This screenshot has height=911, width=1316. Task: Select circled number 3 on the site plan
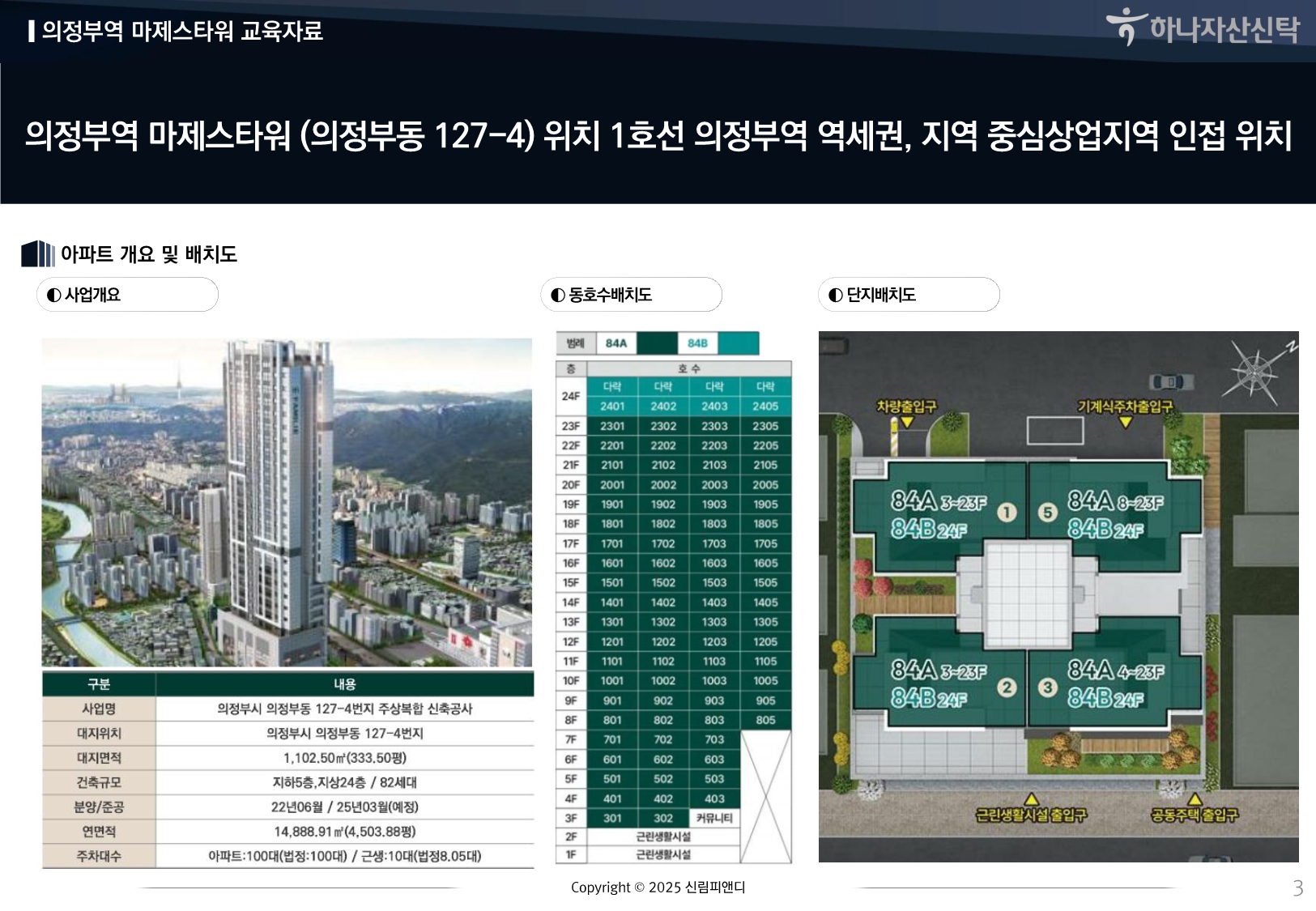click(1048, 688)
